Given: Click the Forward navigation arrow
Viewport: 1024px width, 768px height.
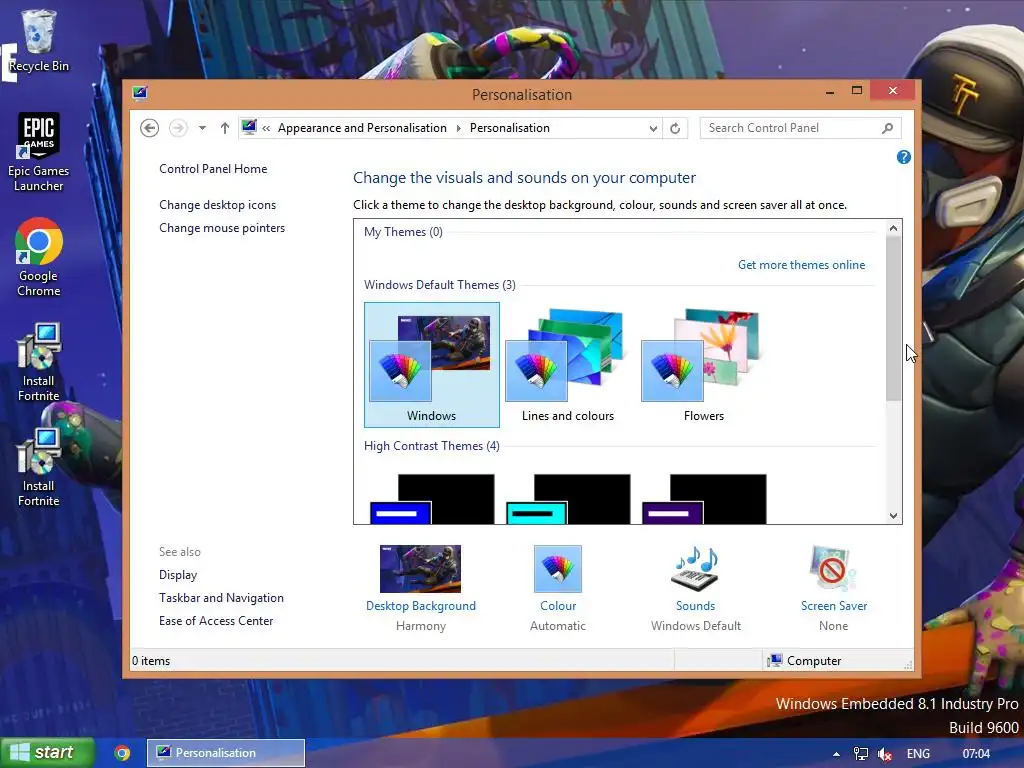Looking at the screenshot, I should point(178,128).
